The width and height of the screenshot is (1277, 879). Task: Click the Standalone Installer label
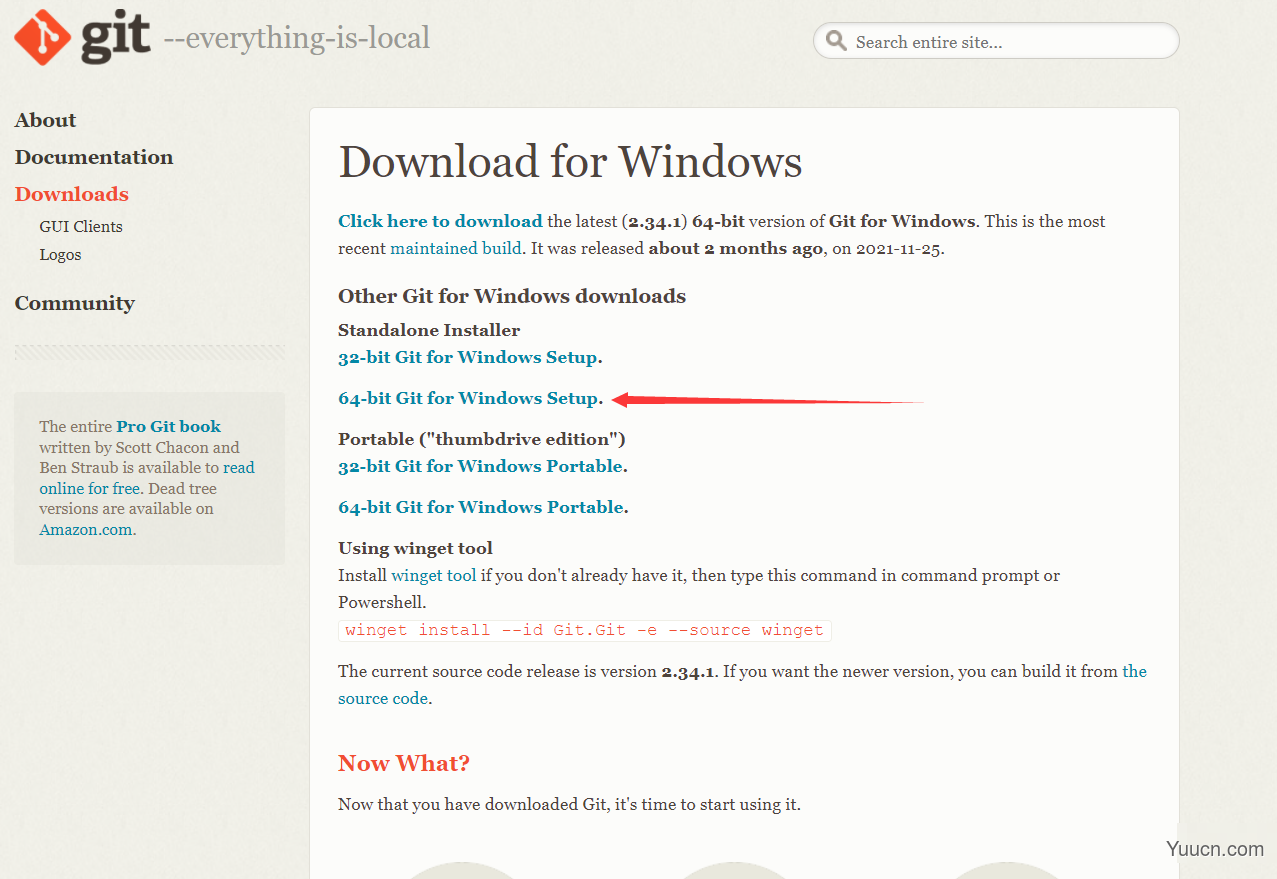point(429,330)
